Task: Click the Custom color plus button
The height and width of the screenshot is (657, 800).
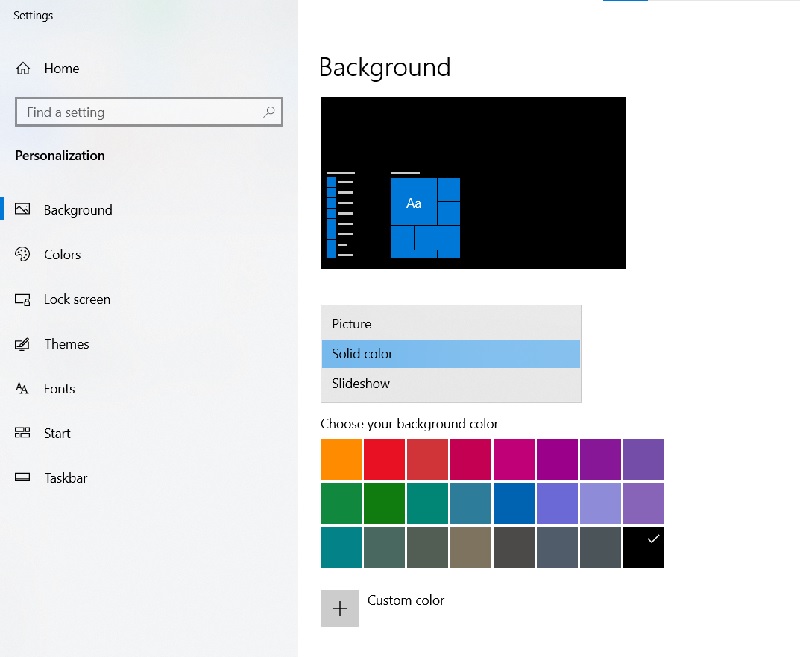Action: [340, 608]
